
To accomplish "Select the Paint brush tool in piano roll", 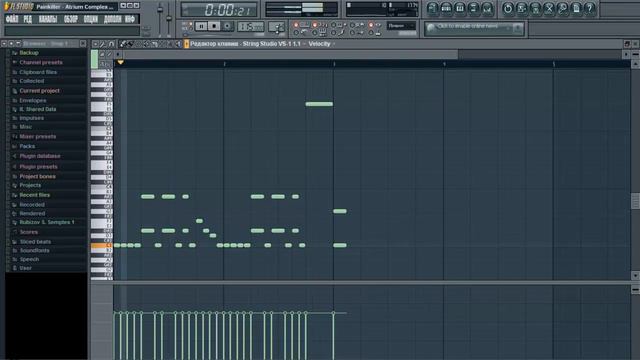I will point(130,44).
